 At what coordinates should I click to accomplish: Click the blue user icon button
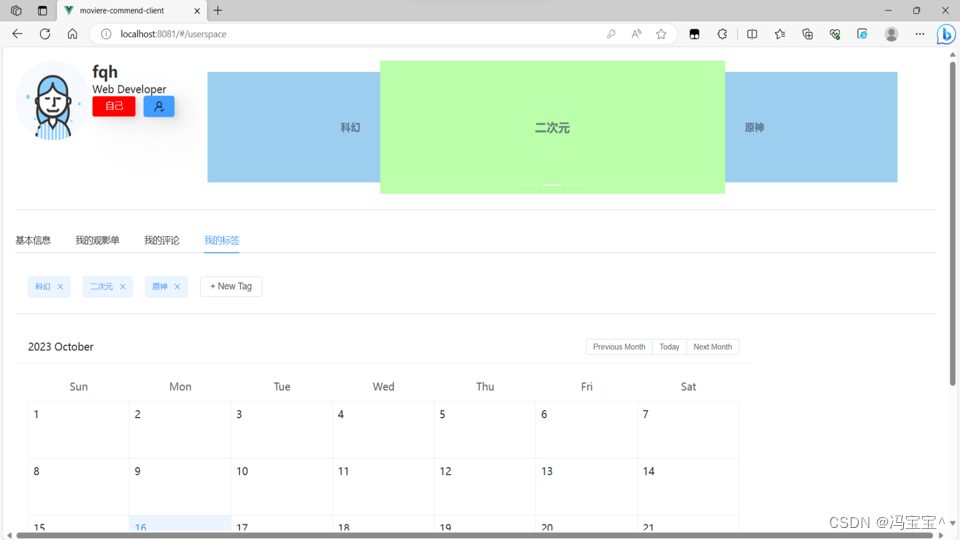pyautogui.click(x=159, y=106)
